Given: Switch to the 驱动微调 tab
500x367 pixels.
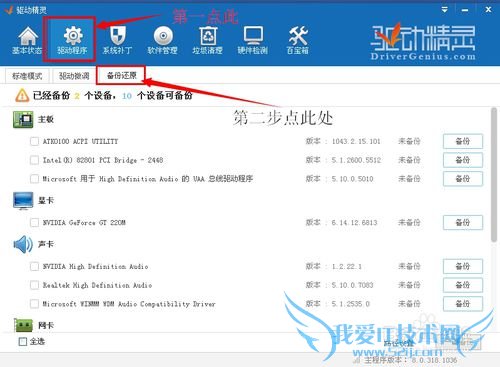Looking at the screenshot, I should point(74,76).
